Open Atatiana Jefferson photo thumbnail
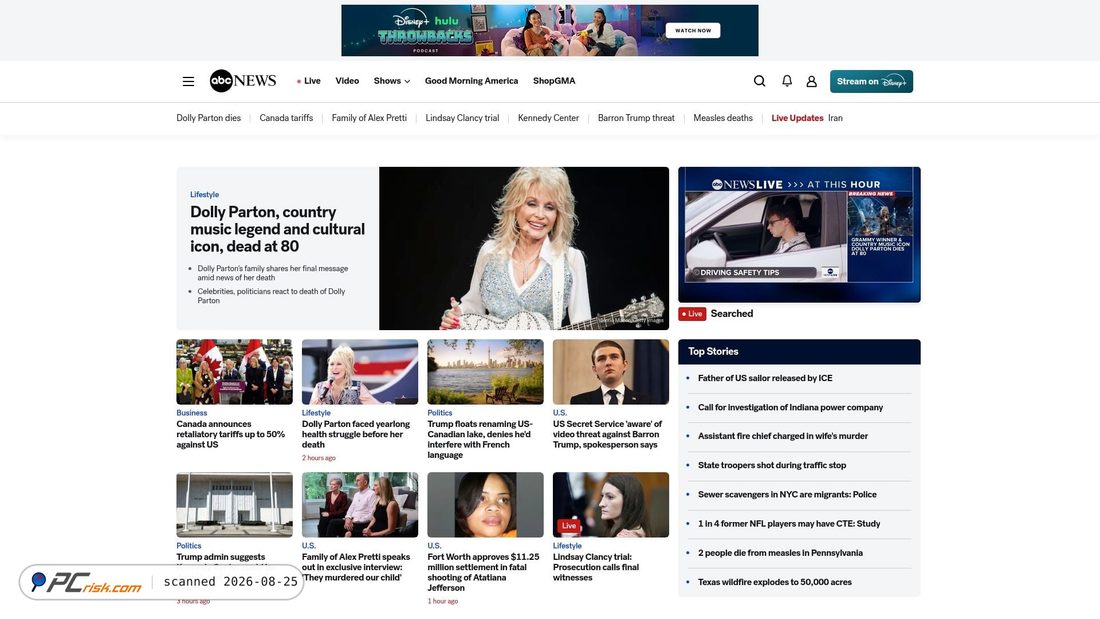Screen dimensions: 1100x619 point(485,505)
